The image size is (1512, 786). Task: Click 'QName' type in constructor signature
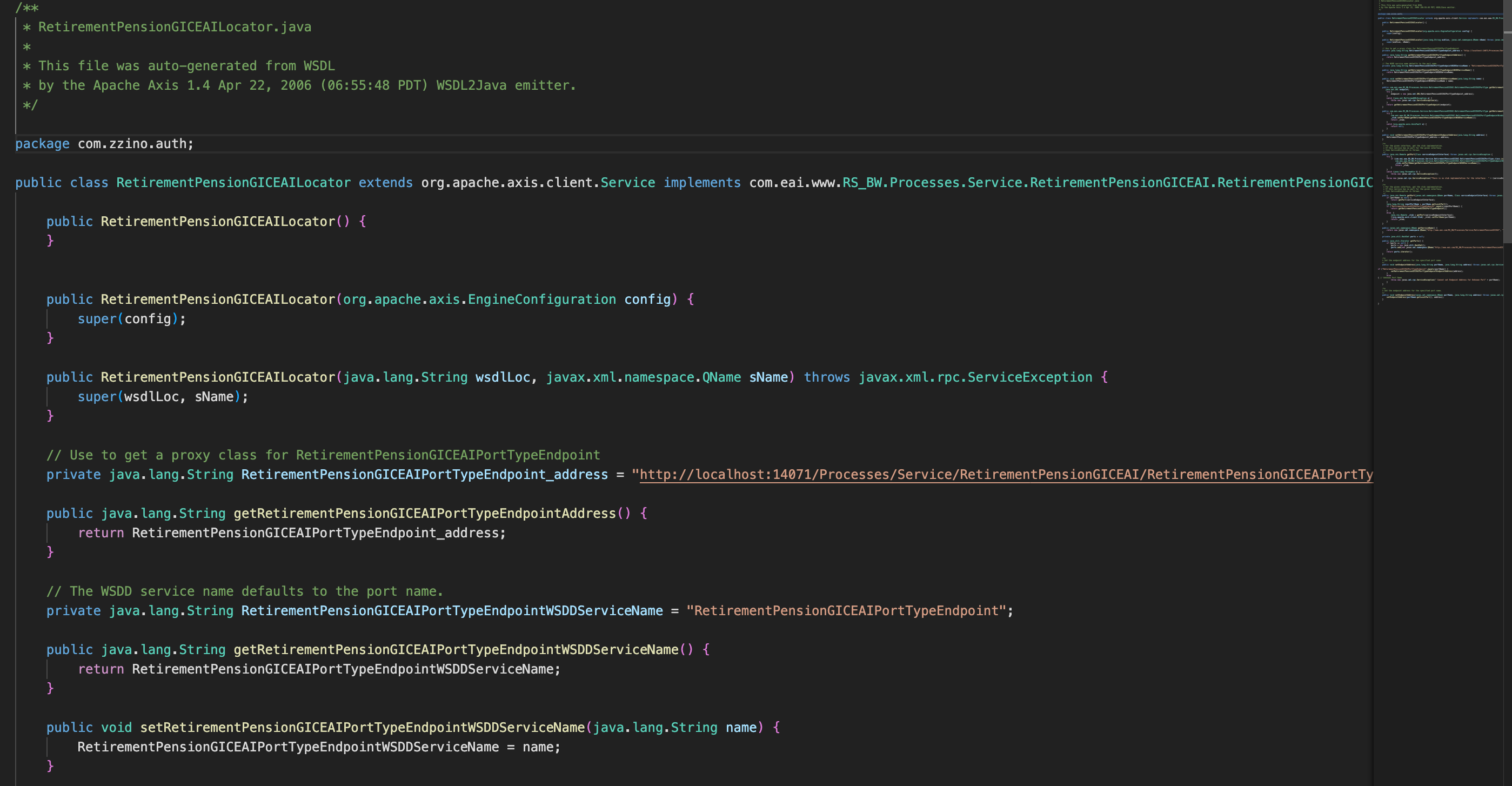(721, 377)
